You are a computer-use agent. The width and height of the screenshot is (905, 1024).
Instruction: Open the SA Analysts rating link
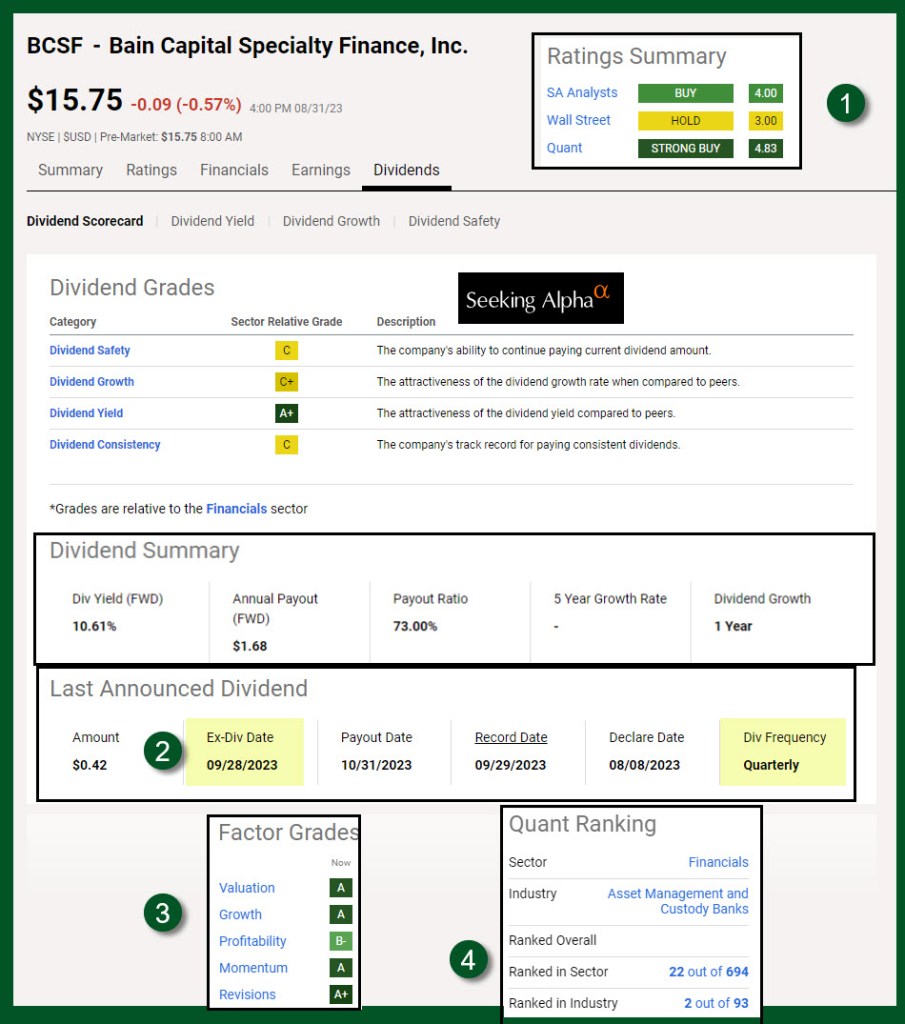pyautogui.click(x=582, y=93)
